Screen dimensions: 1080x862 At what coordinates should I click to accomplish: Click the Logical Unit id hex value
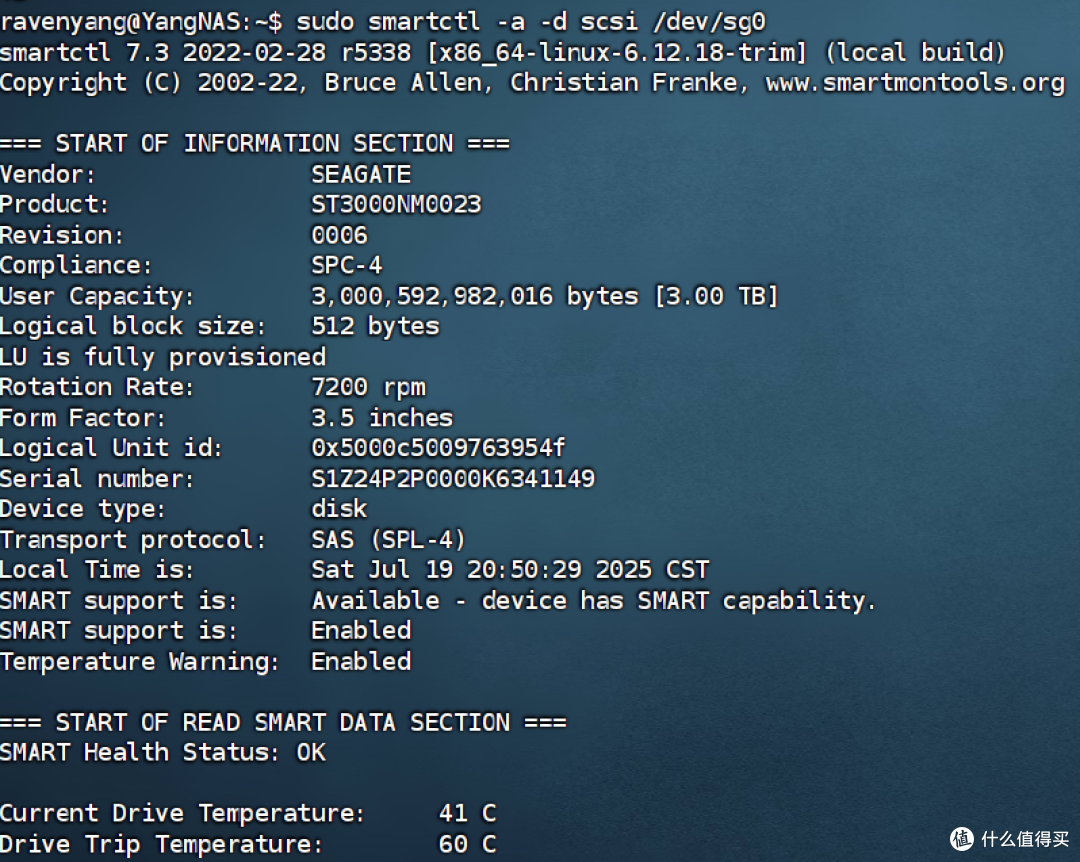pyautogui.click(x=438, y=448)
